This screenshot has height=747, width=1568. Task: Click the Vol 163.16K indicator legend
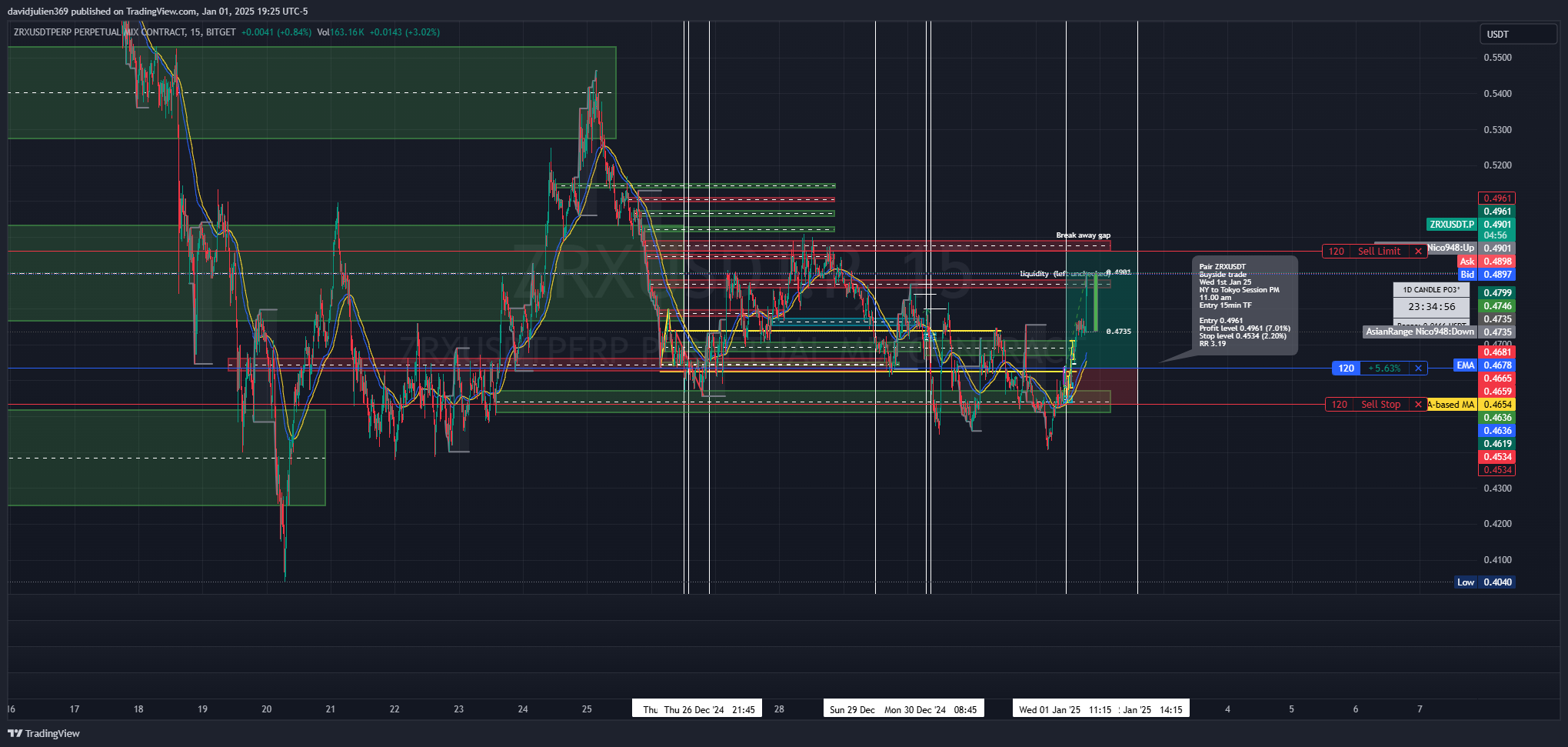341,32
